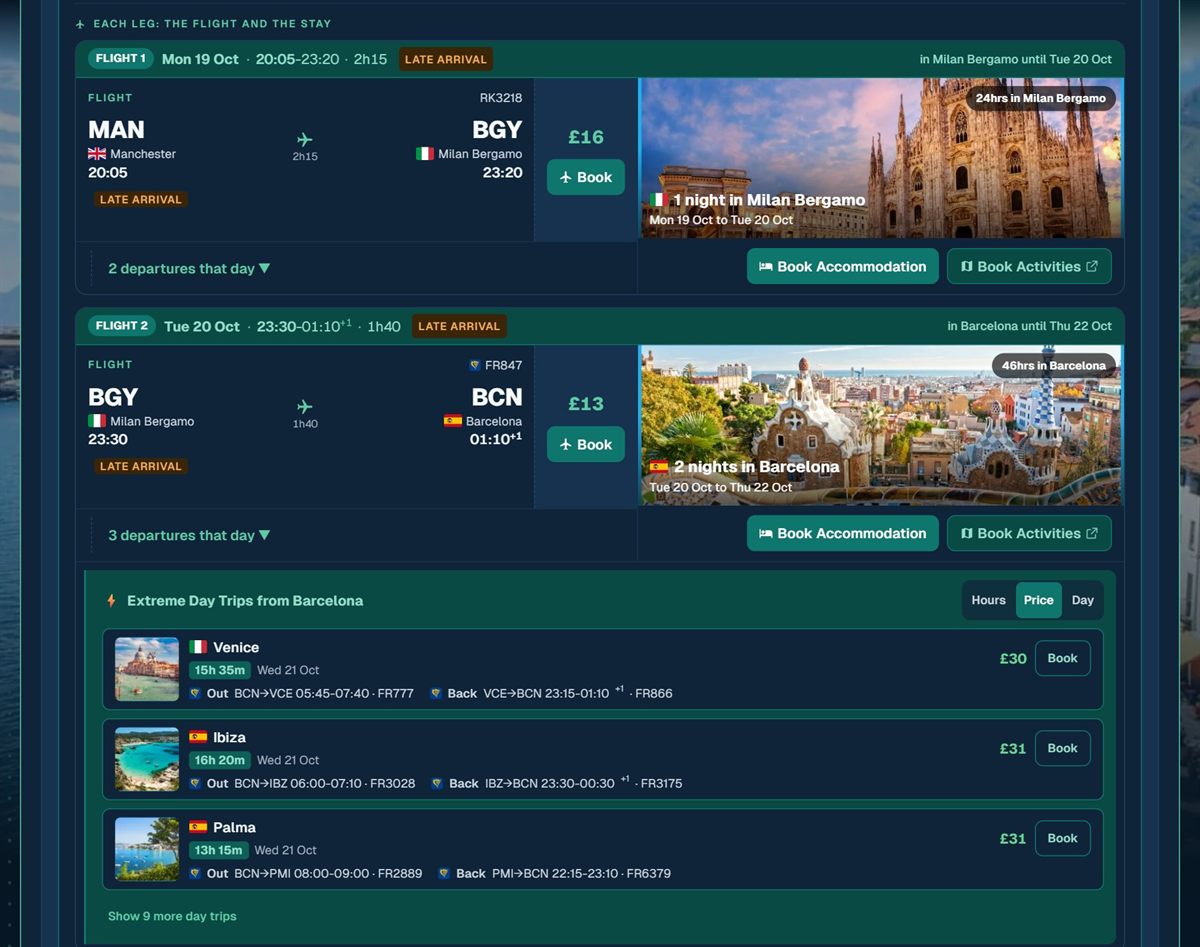Click the 1 night in Milan Bergamo caption
1200x947 pixels.
click(x=769, y=200)
